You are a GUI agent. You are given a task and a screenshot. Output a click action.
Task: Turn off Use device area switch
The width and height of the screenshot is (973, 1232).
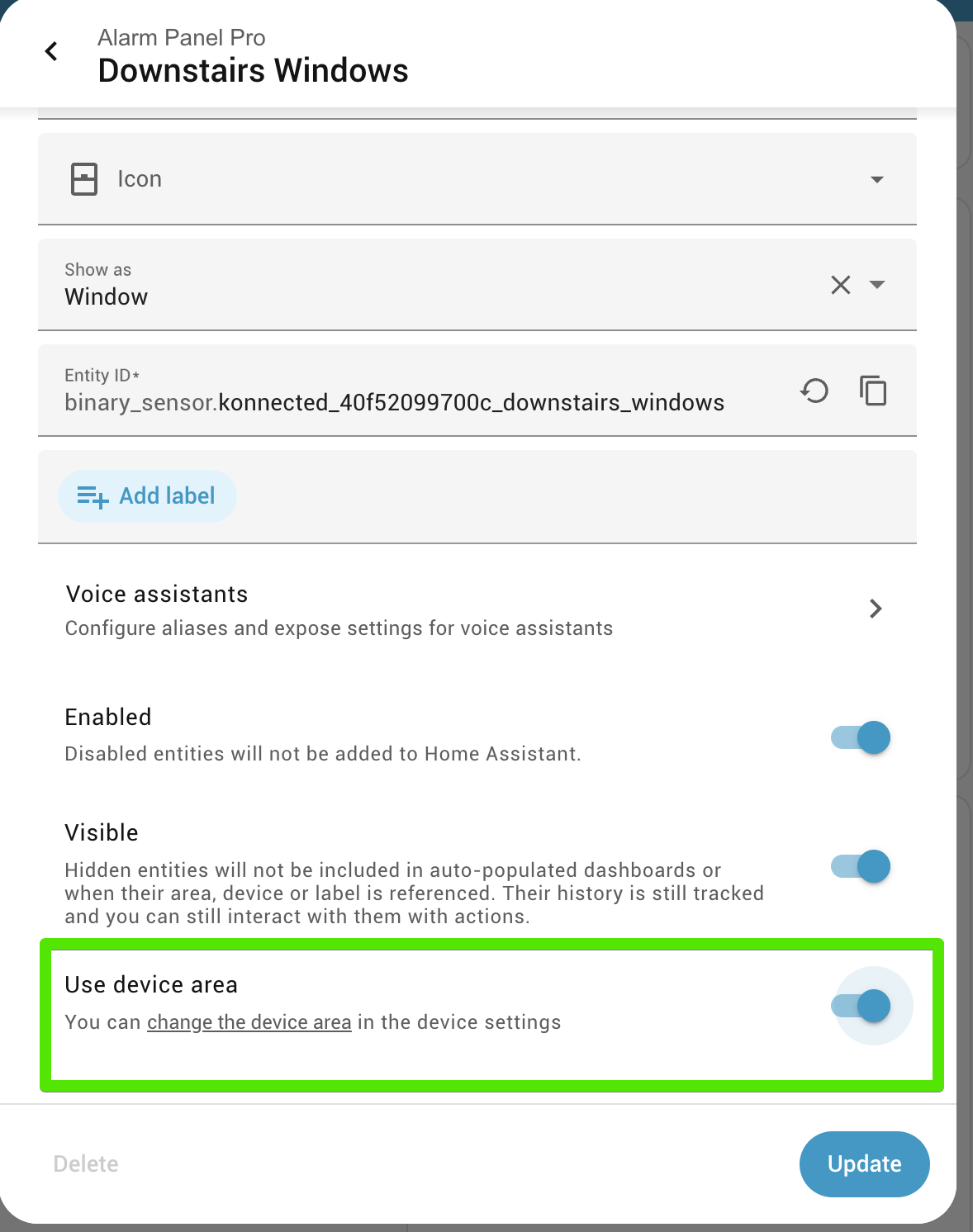pos(861,1006)
